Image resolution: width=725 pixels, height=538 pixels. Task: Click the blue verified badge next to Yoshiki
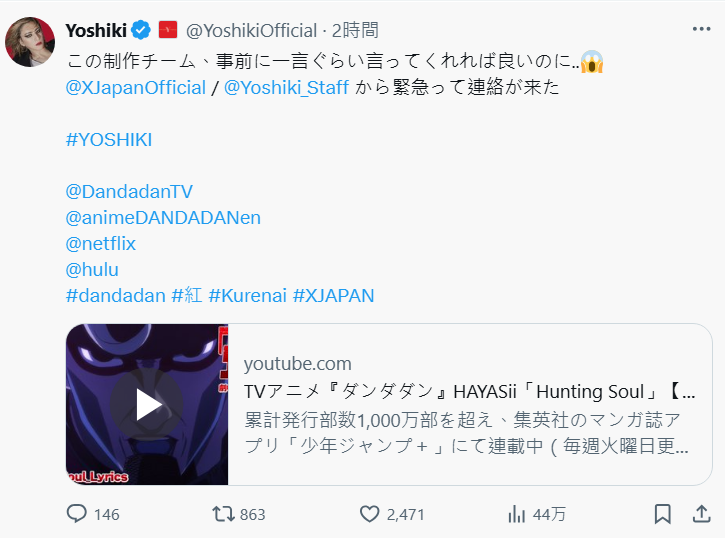(x=141, y=31)
